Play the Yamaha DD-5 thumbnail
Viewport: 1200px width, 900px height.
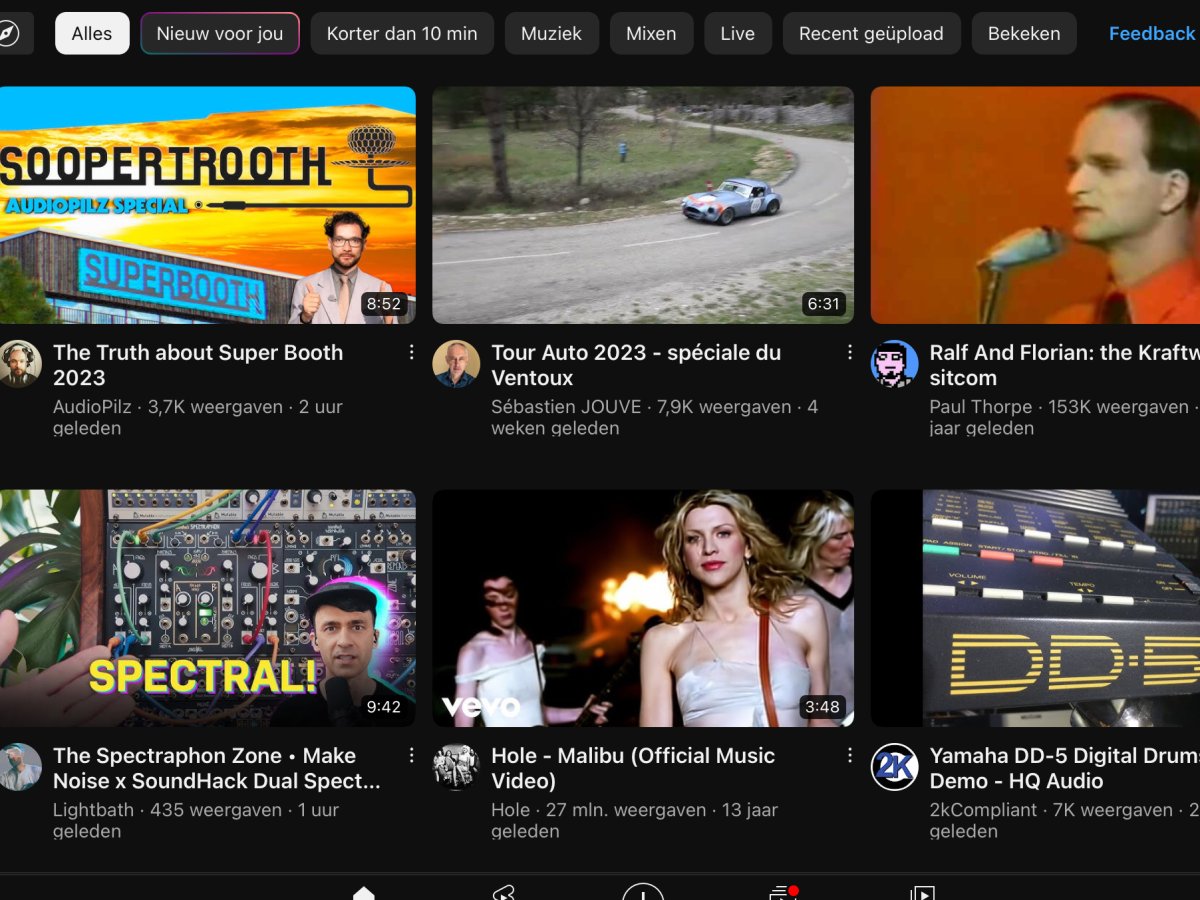(1035, 608)
